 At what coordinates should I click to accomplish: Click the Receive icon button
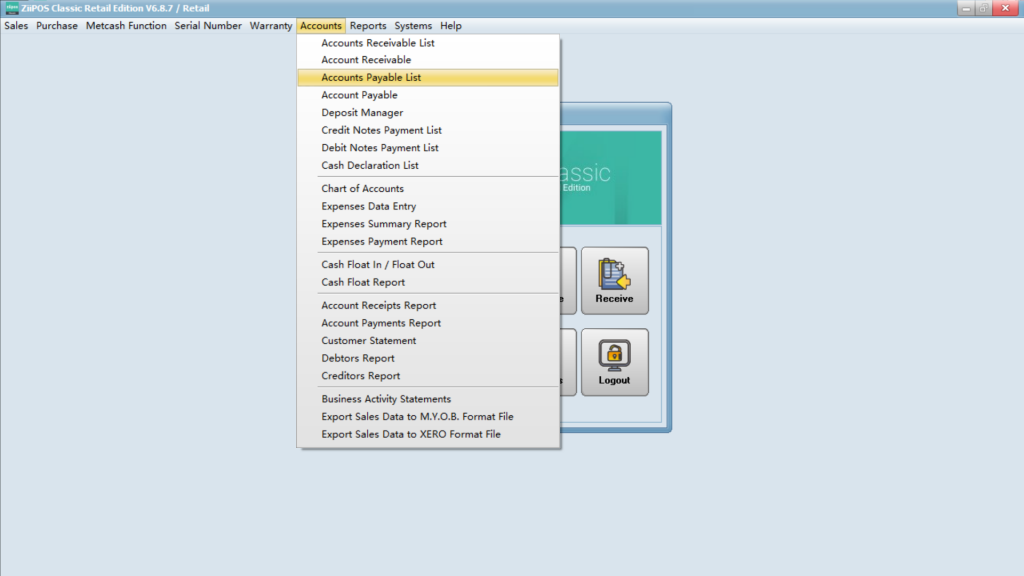pyautogui.click(x=614, y=280)
